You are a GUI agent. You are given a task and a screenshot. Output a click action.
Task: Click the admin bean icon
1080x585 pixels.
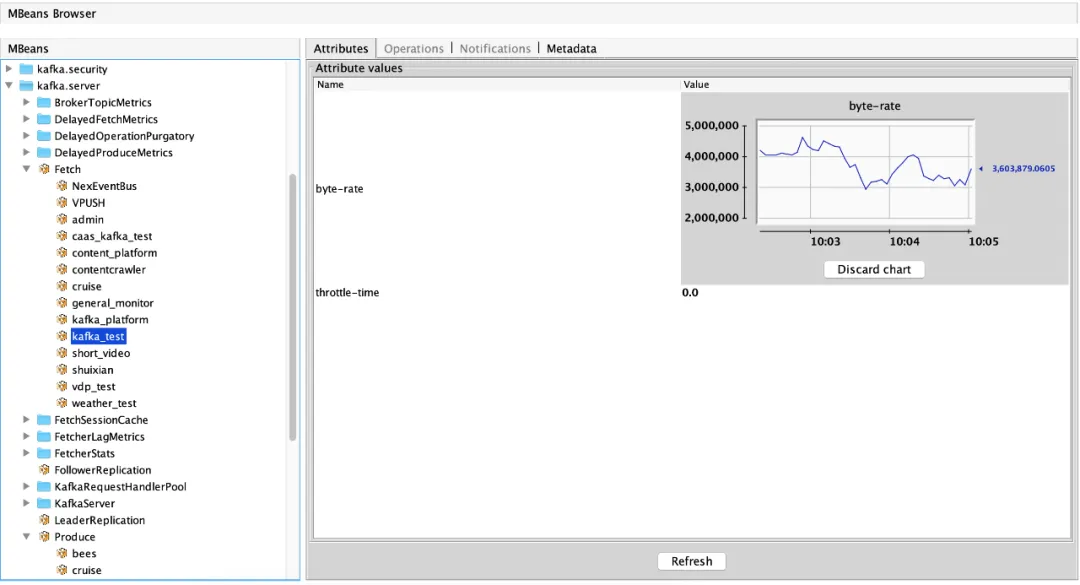tap(61, 219)
